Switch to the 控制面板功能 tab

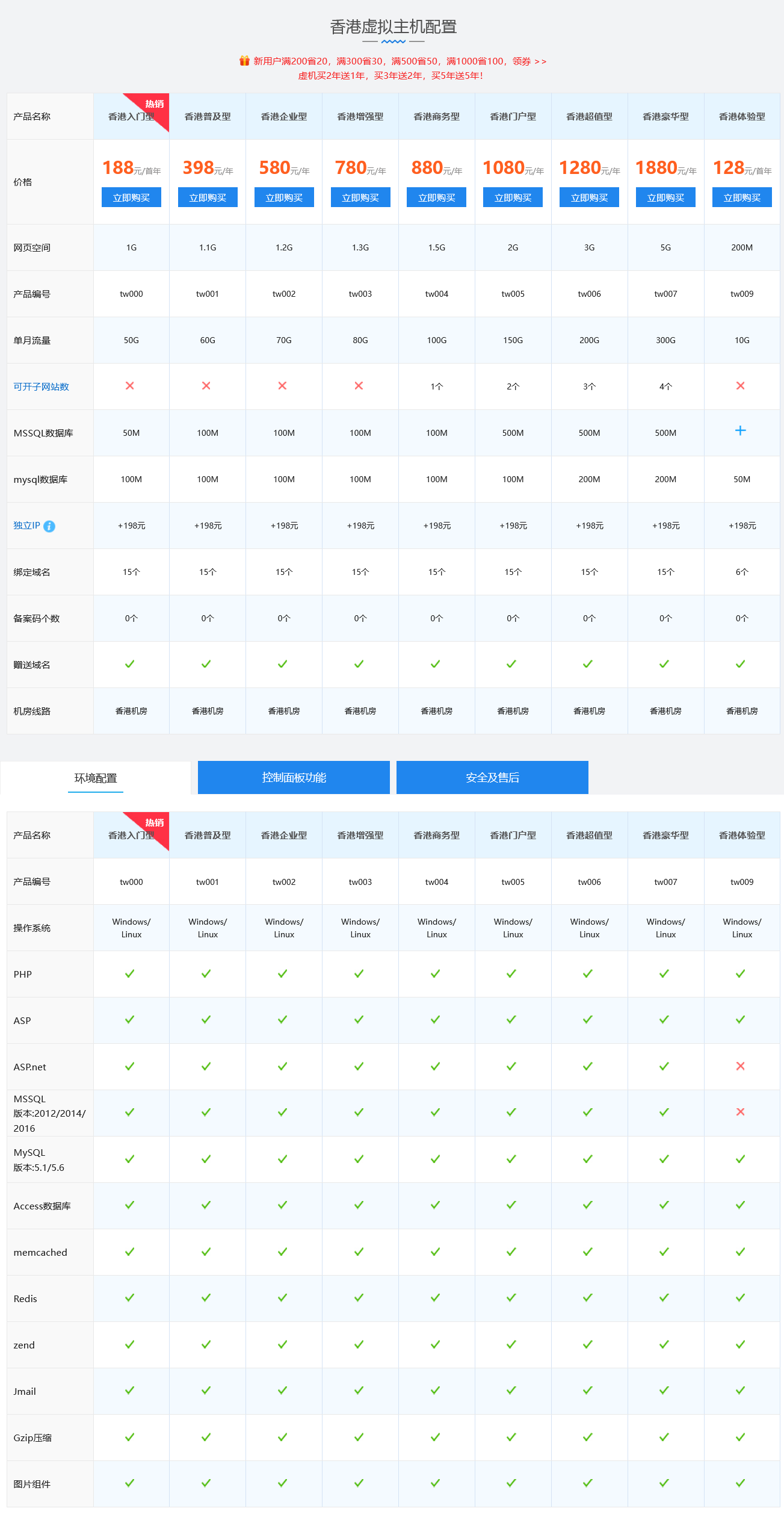point(294,778)
